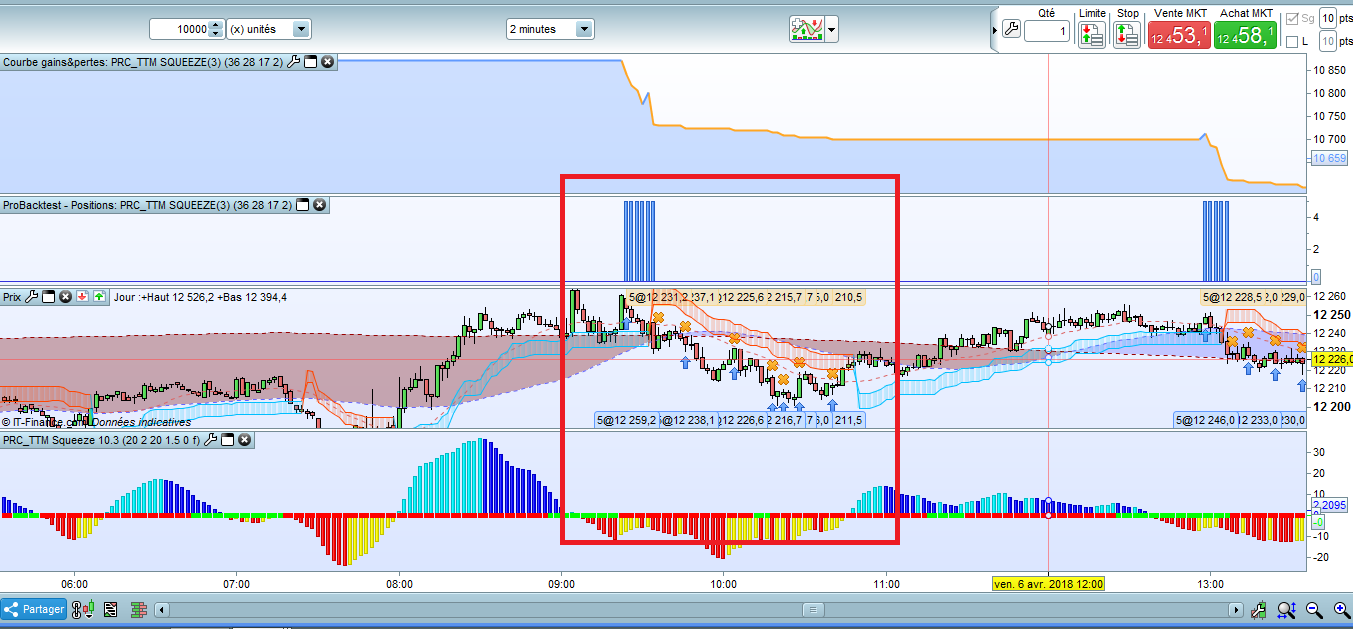Increase the 10000 units spinner
This screenshot has height=629, width=1353.
point(215,25)
